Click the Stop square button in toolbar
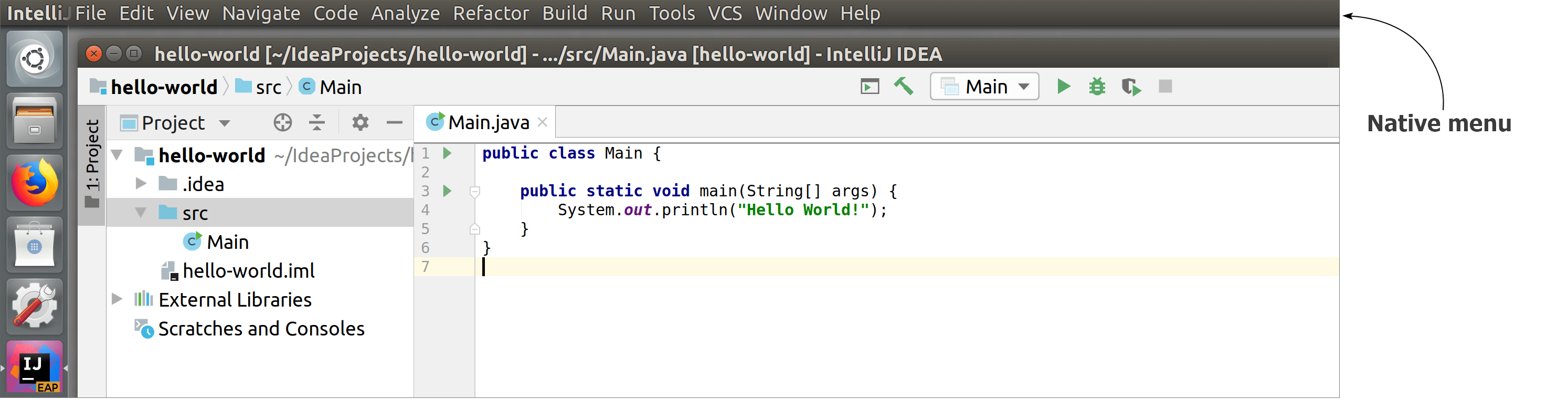 [1165, 87]
